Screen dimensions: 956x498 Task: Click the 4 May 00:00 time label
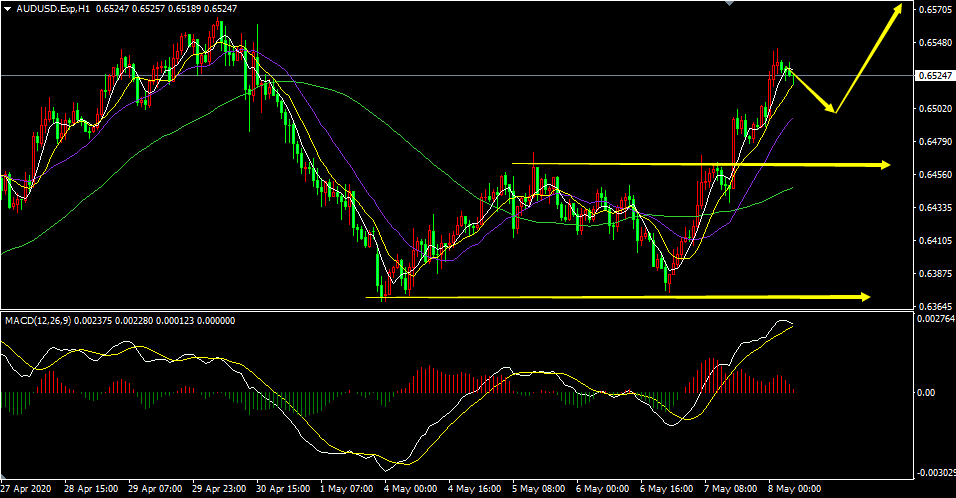[411, 489]
